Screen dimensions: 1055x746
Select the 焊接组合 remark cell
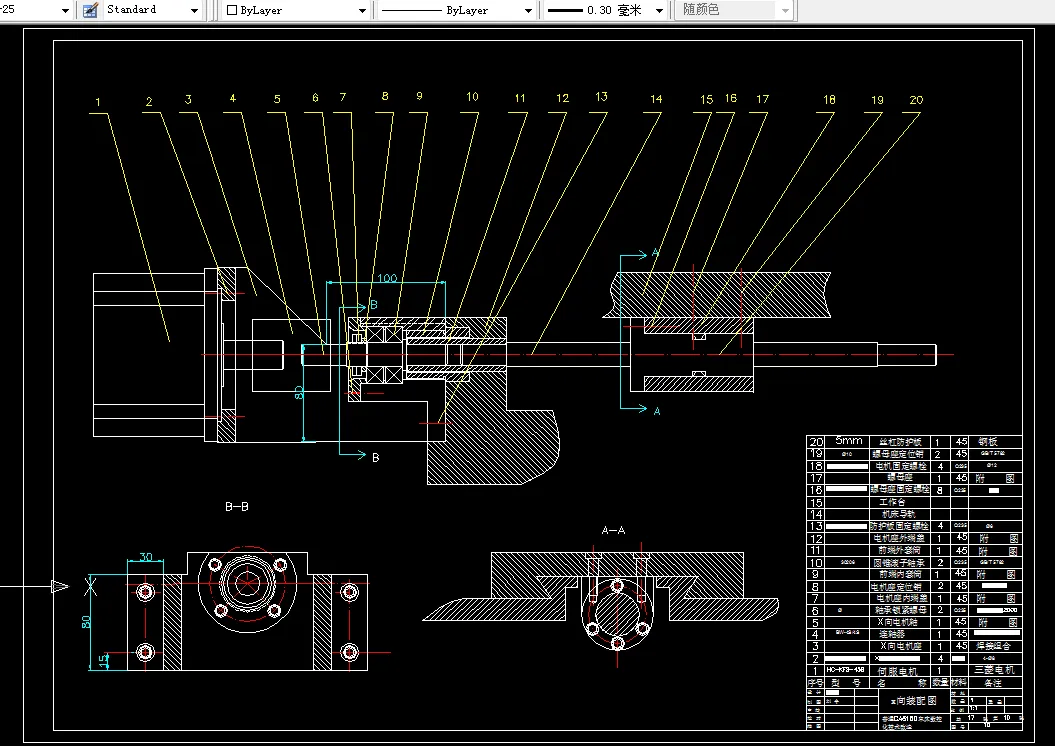click(x=993, y=646)
